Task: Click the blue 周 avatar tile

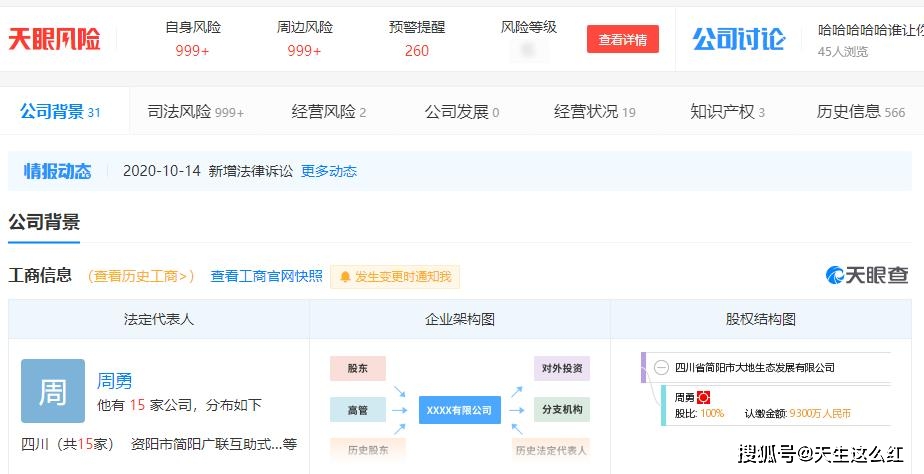Action: (53, 391)
